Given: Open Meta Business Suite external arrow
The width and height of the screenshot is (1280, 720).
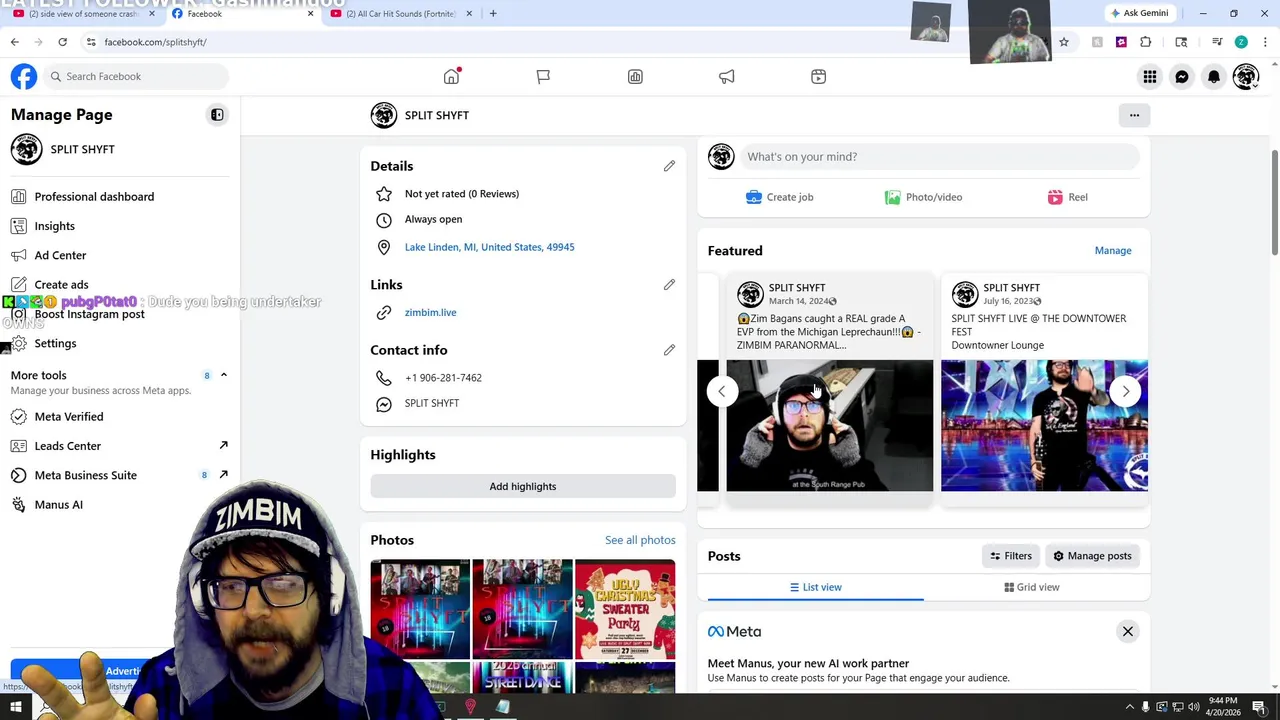Looking at the screenshot, I should 223,475.
